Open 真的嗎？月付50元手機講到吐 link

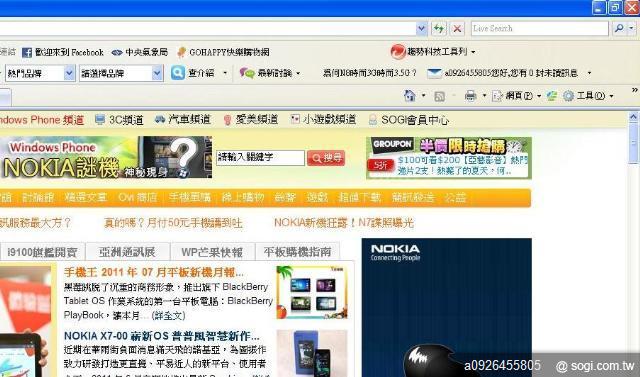pos(173,223)
